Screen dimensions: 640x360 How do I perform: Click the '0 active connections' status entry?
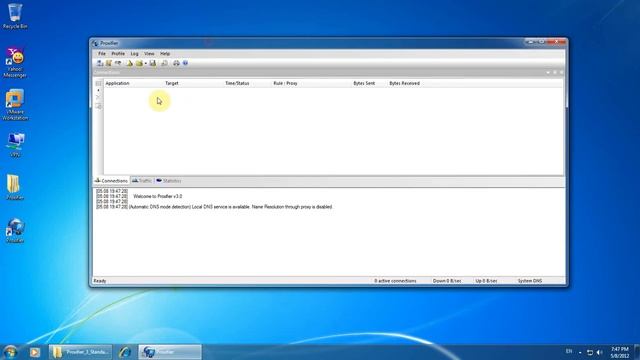tap(395, 281)
